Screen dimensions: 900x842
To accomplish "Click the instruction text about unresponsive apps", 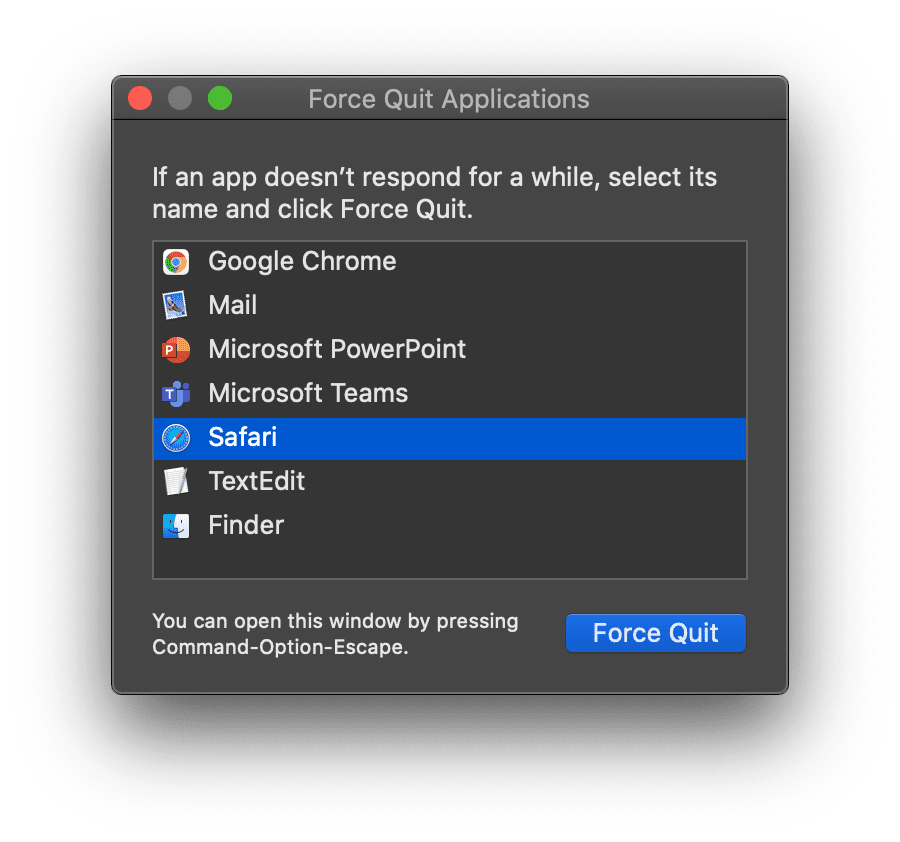I will pos(434,192).
